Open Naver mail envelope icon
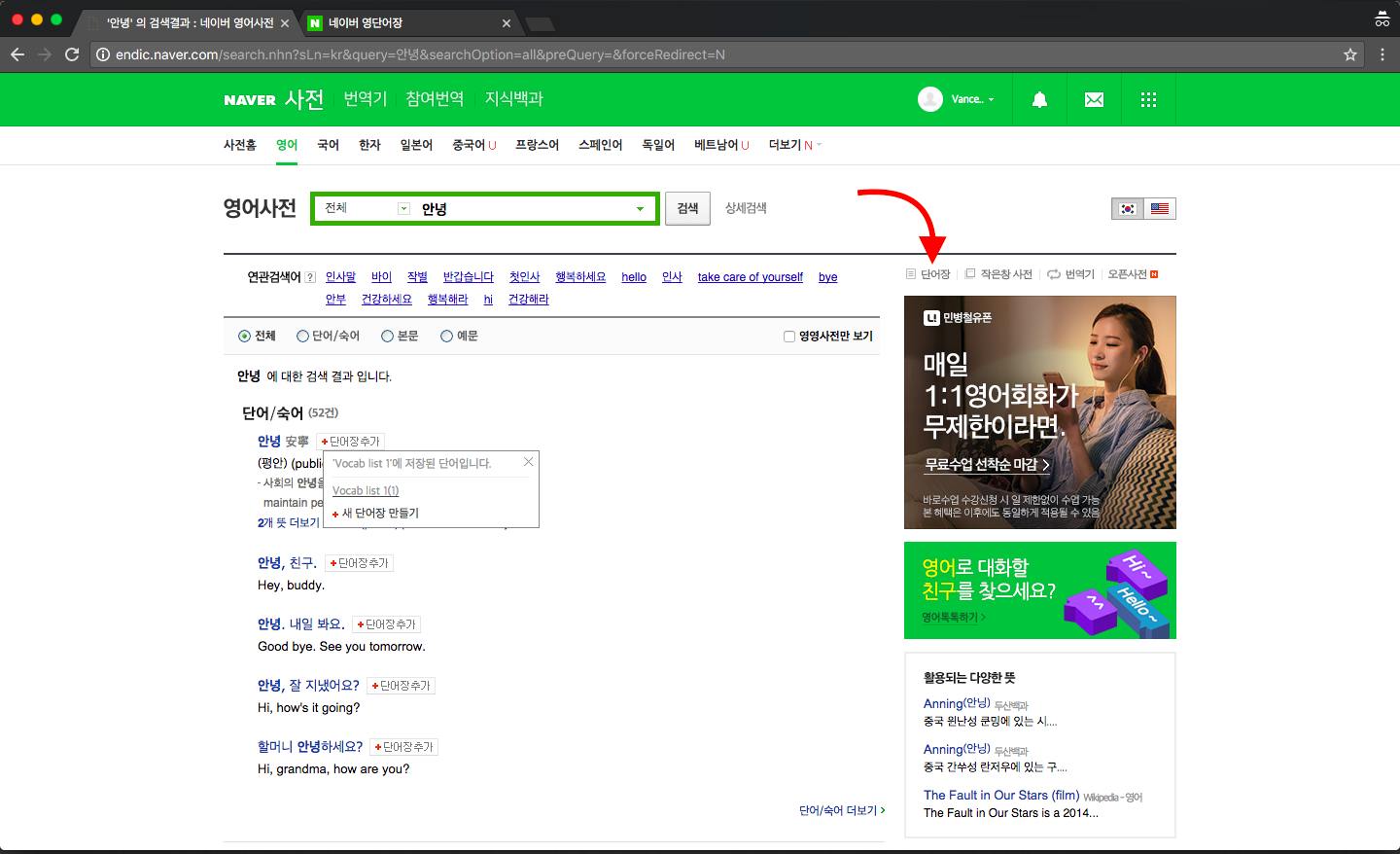 pos(1094,99)
